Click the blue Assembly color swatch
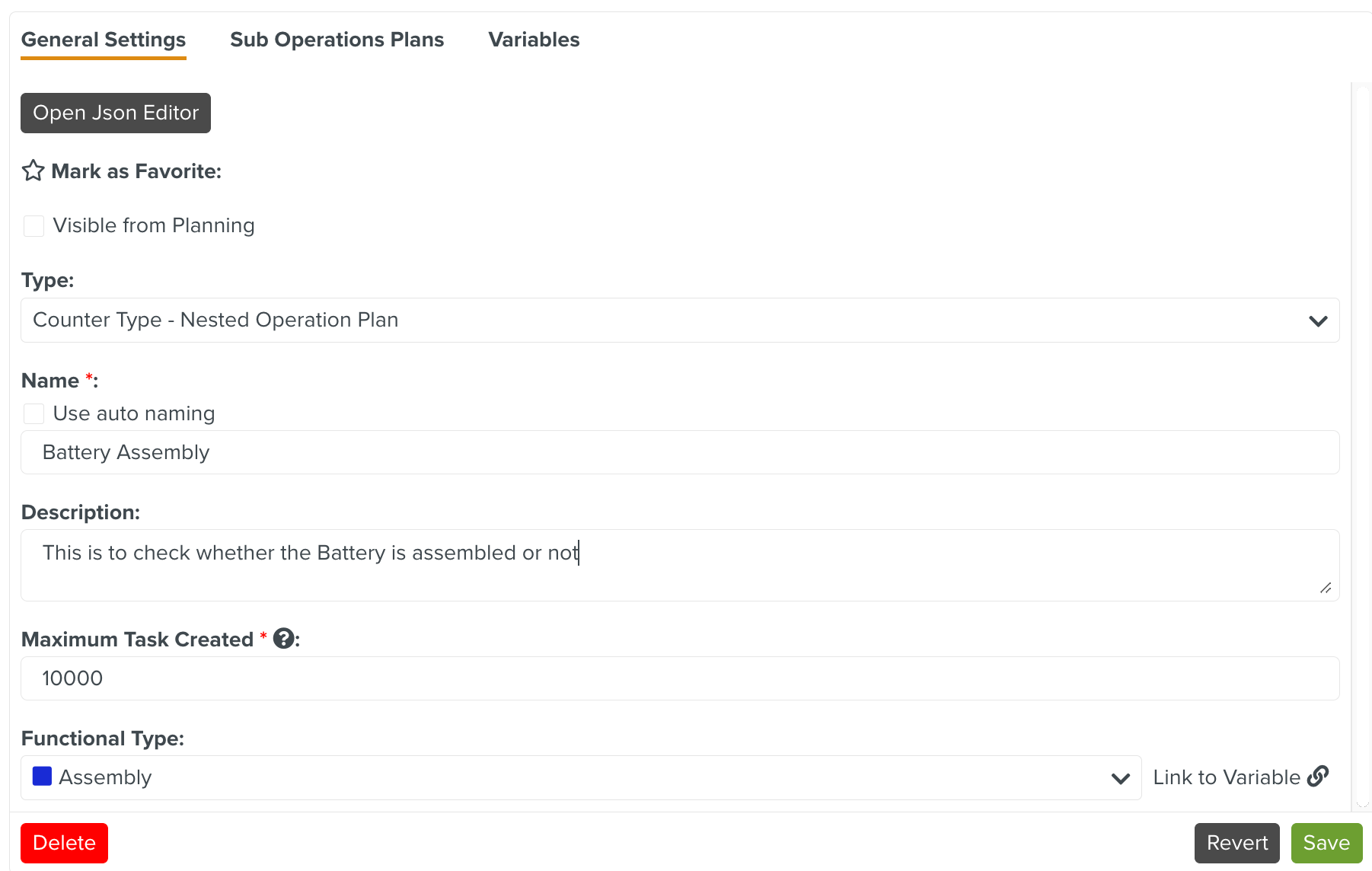The height and width of the screenshot is (871, 1372). (x=43, y=777)
